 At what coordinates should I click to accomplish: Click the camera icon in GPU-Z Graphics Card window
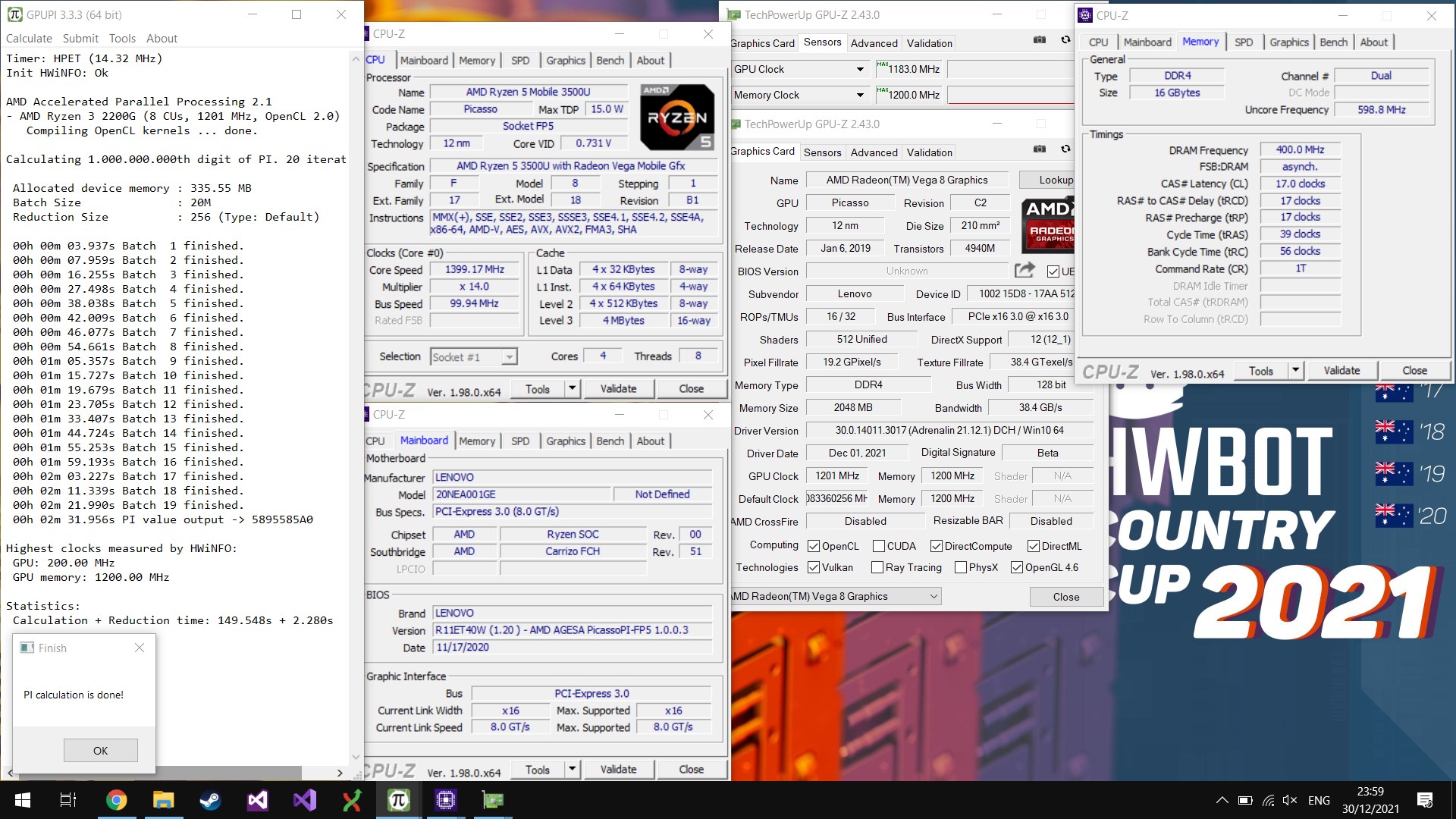click(x=1040, y=149)
